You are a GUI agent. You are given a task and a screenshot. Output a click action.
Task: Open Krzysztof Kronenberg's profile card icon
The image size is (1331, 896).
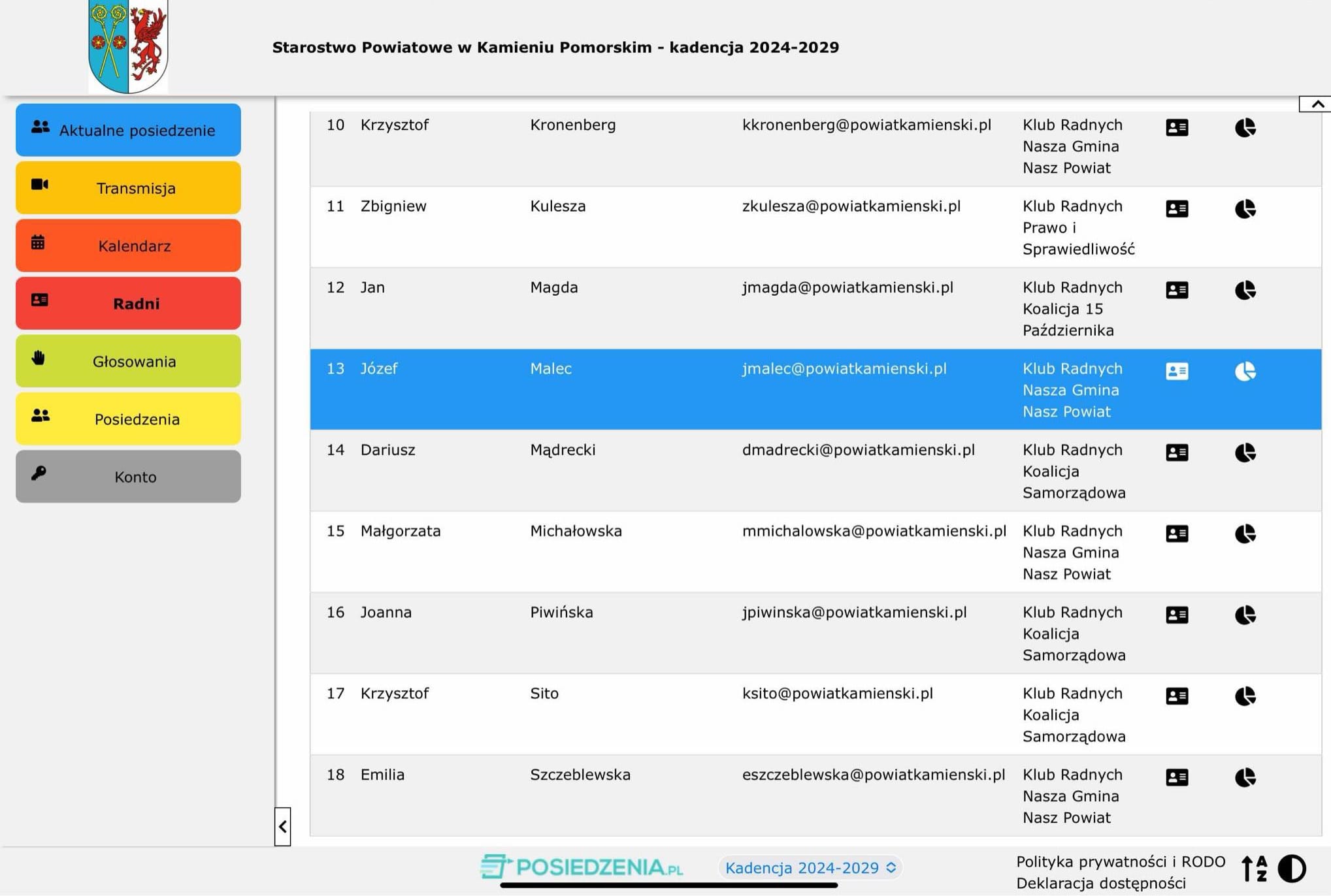(x=1177, y=127)
